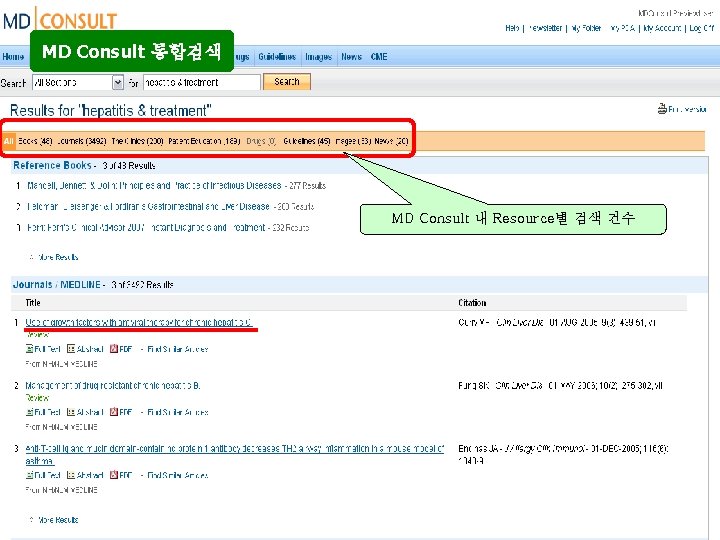Open My Account link
The width and height of the screenshot is (720, 540).
point(662,28)
